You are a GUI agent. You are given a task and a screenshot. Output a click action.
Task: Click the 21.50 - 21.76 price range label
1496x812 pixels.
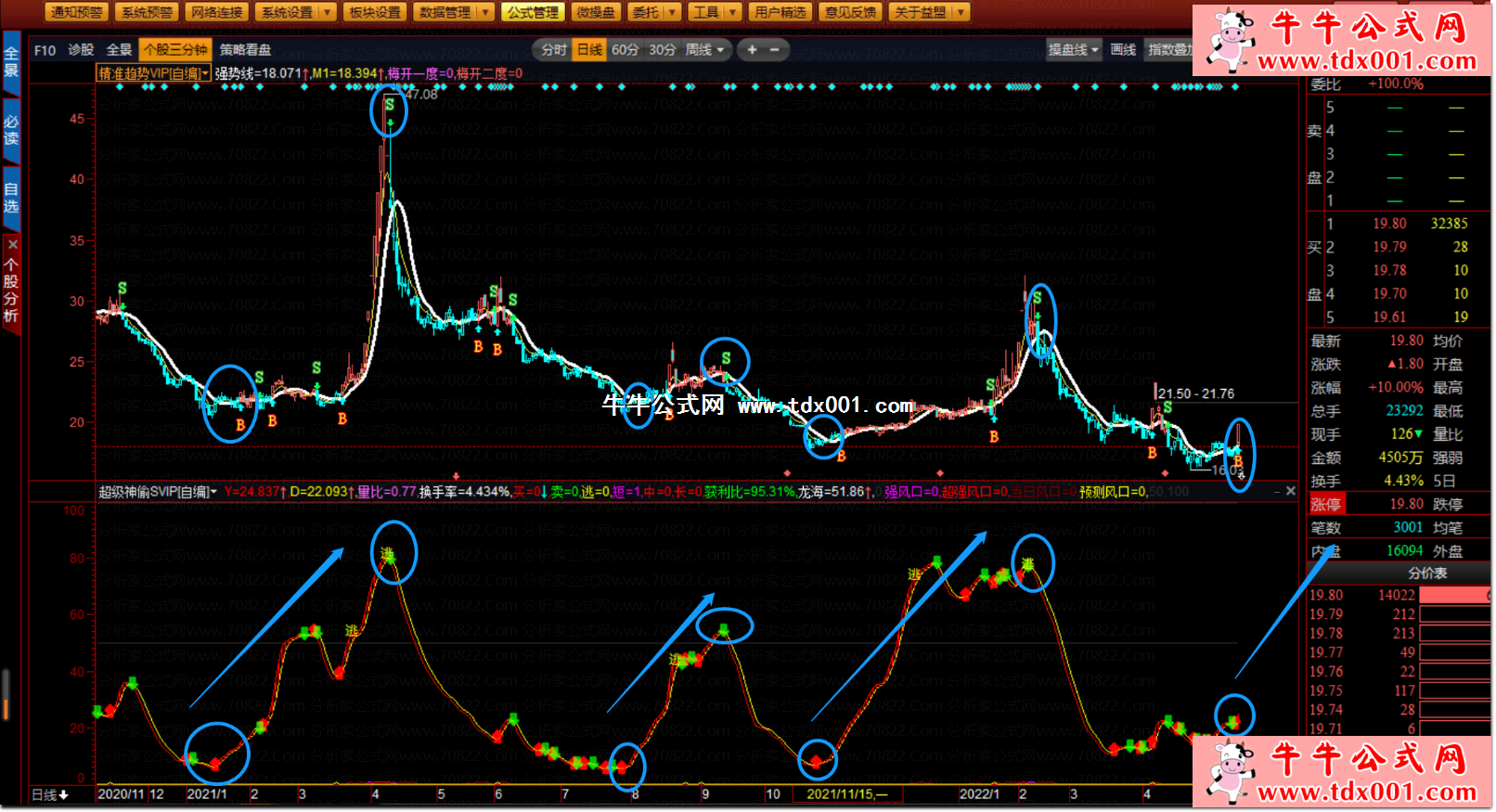coord(1196,394)
